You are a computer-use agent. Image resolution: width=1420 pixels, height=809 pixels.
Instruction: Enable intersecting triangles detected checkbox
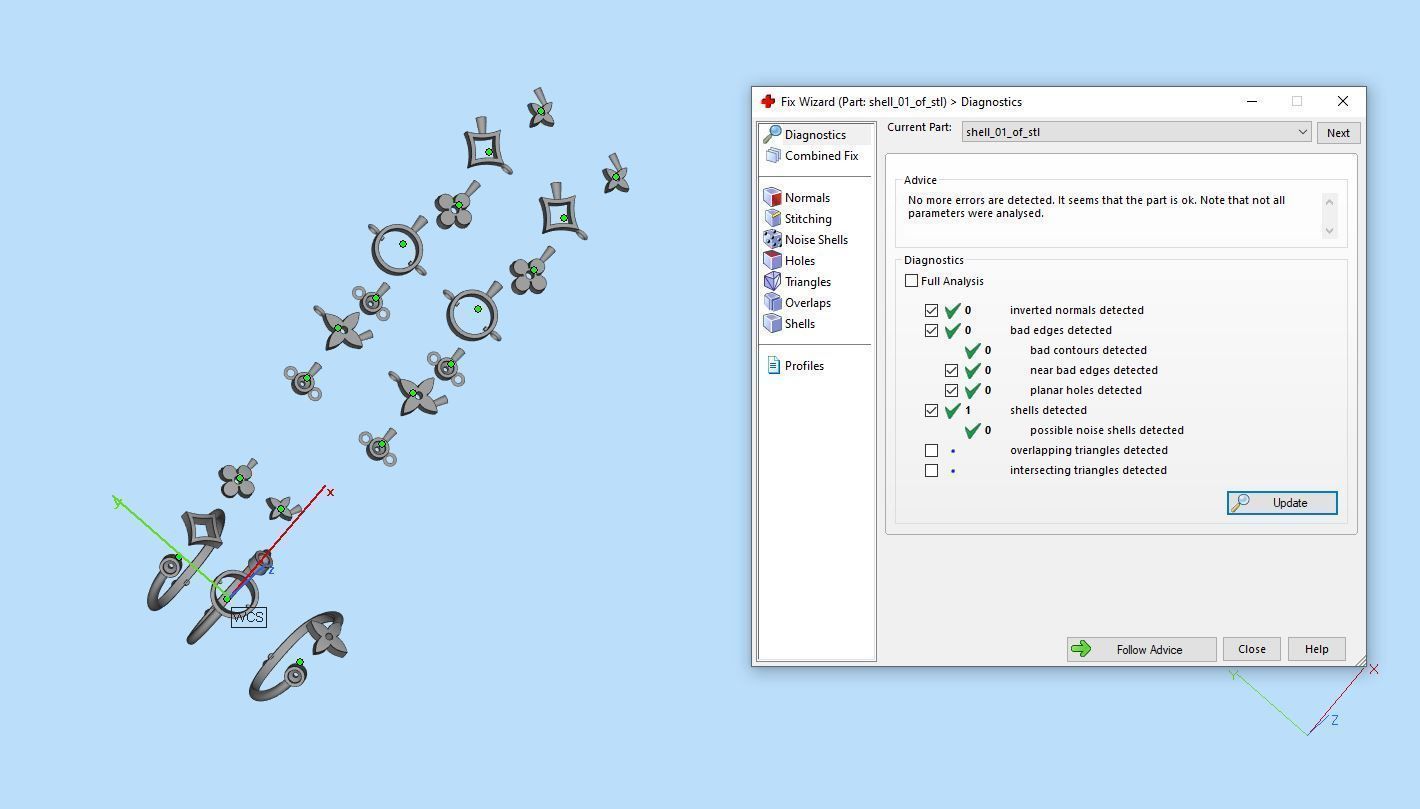[x=931, y=471]
